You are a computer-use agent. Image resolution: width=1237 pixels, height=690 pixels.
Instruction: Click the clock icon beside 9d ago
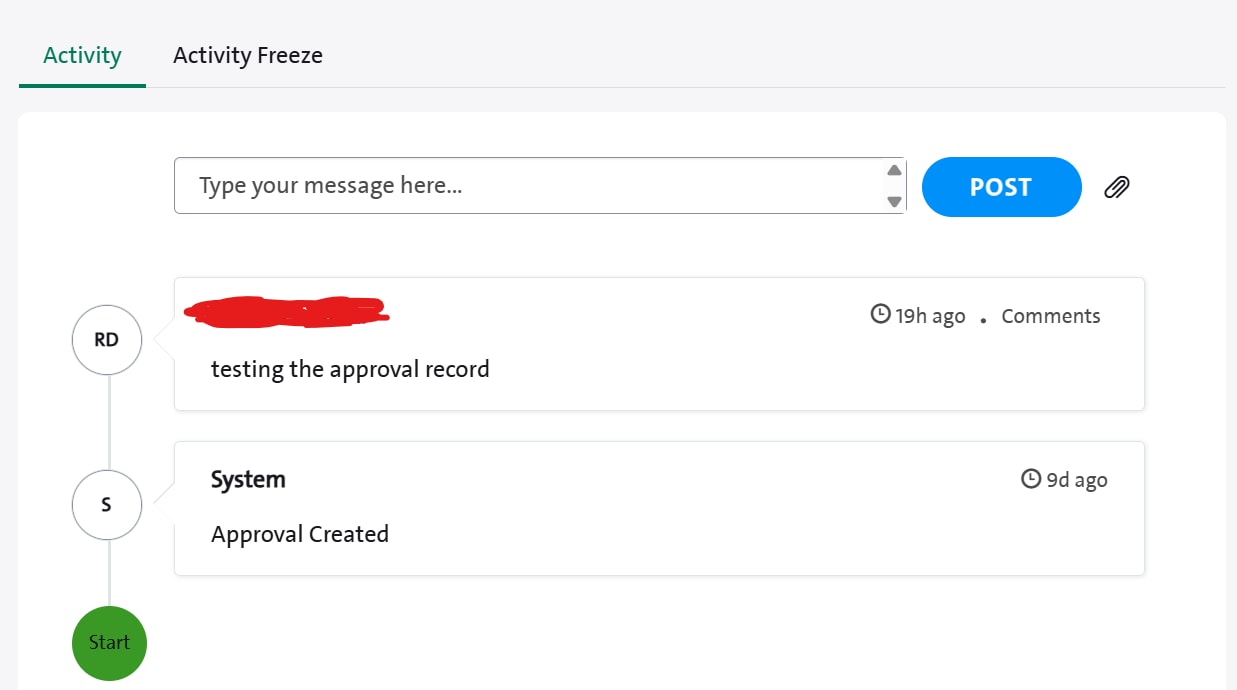1031,479
